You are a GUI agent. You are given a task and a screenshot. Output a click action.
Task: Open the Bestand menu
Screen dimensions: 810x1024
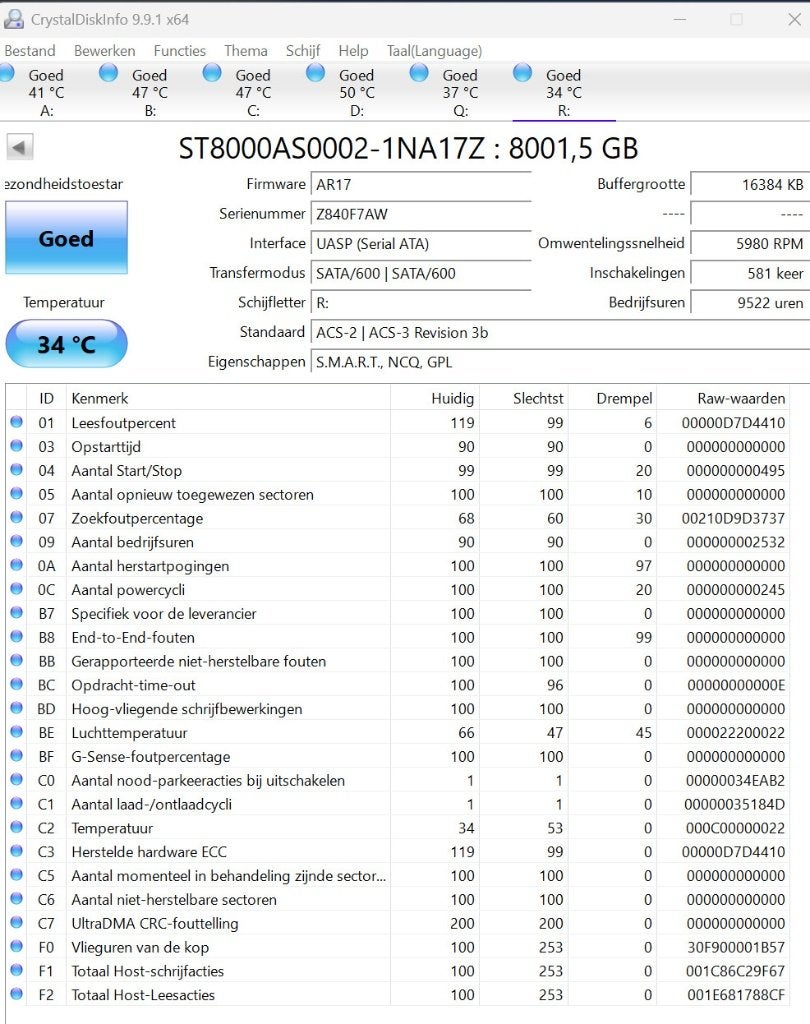pos(29,51)
